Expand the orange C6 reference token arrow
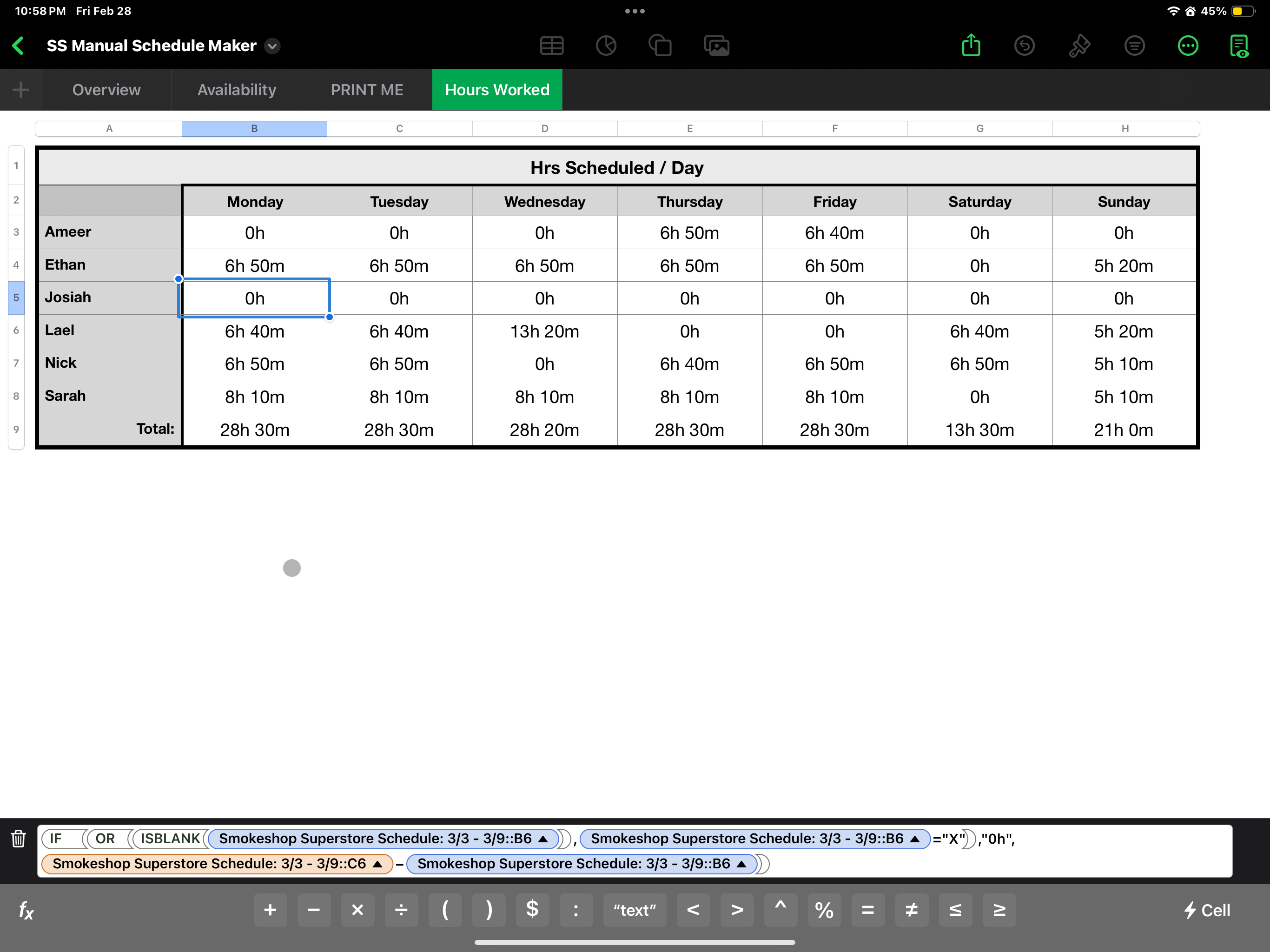The image size is (1270, 952). tap(378, 864)
